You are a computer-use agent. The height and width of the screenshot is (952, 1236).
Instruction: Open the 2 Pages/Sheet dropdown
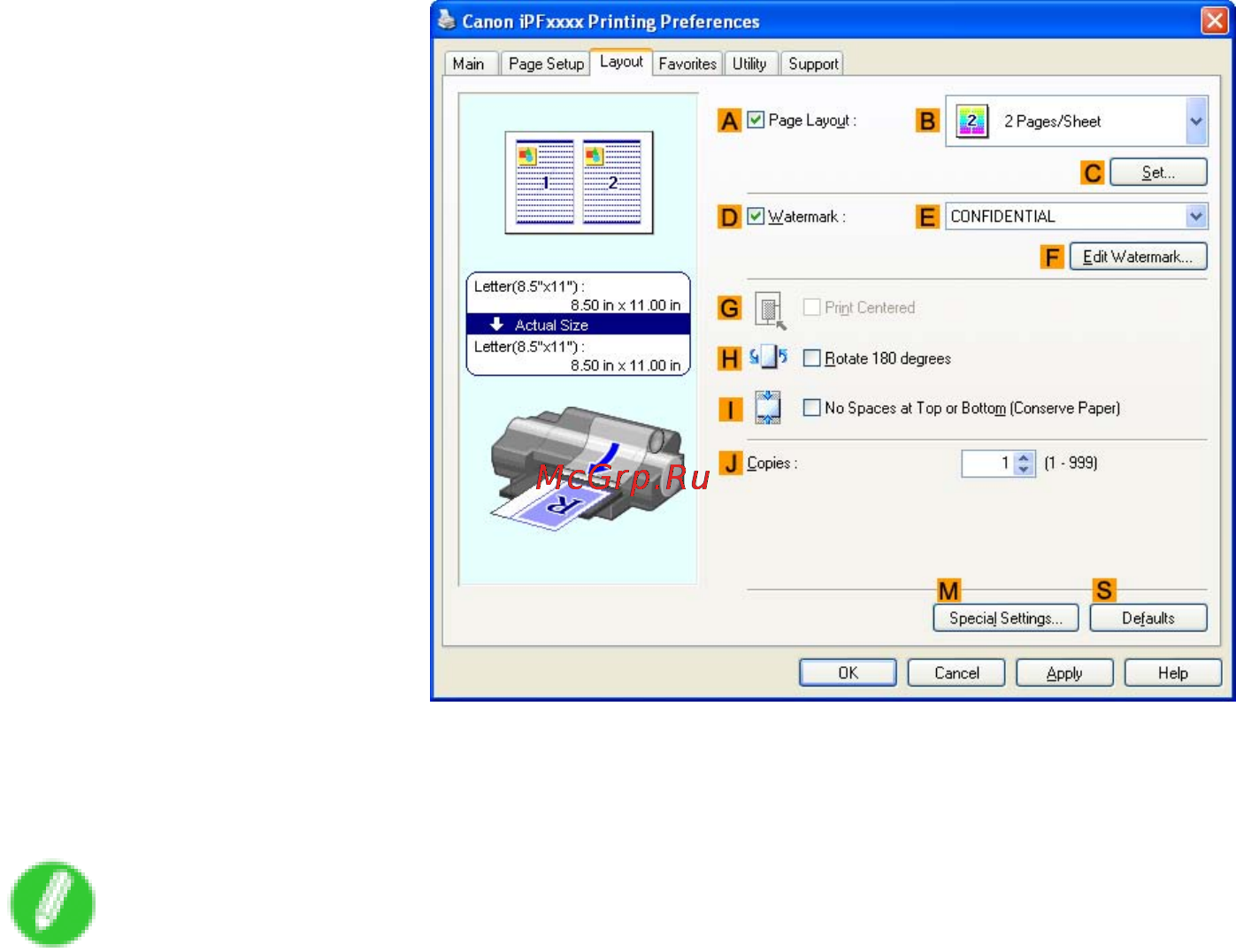1196,121
